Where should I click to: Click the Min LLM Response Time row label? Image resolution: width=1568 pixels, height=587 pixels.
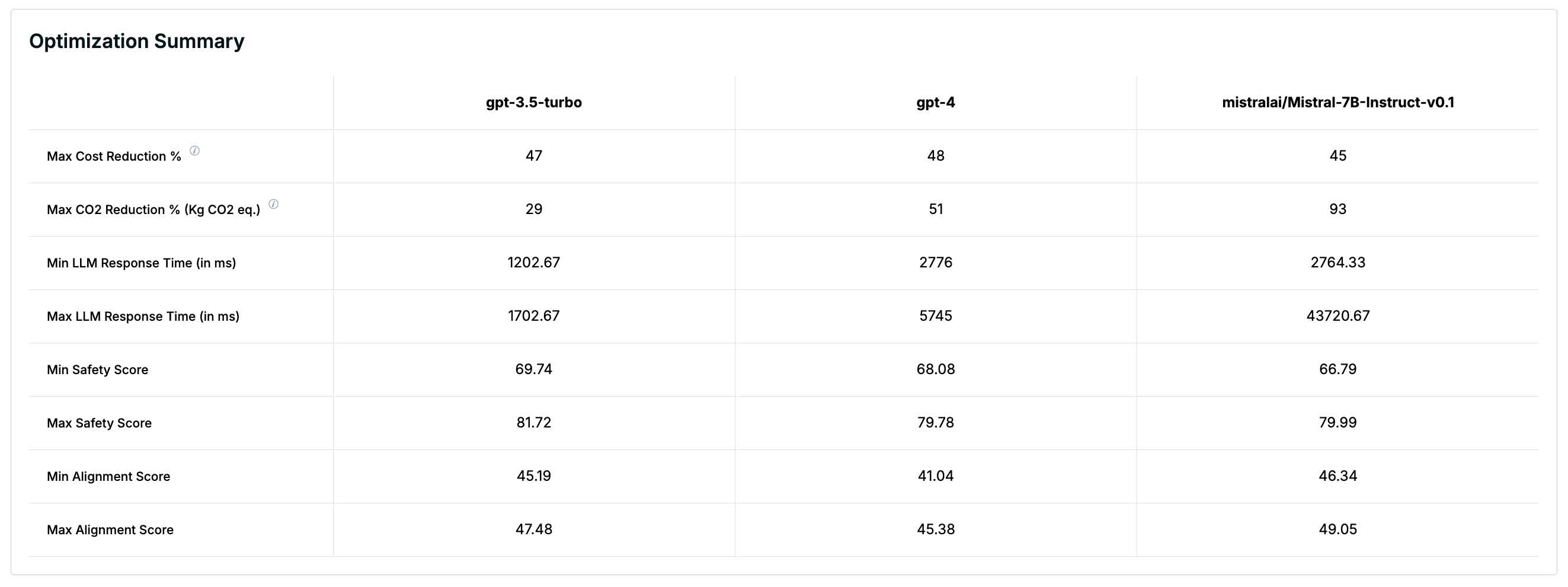click(141, 263)
